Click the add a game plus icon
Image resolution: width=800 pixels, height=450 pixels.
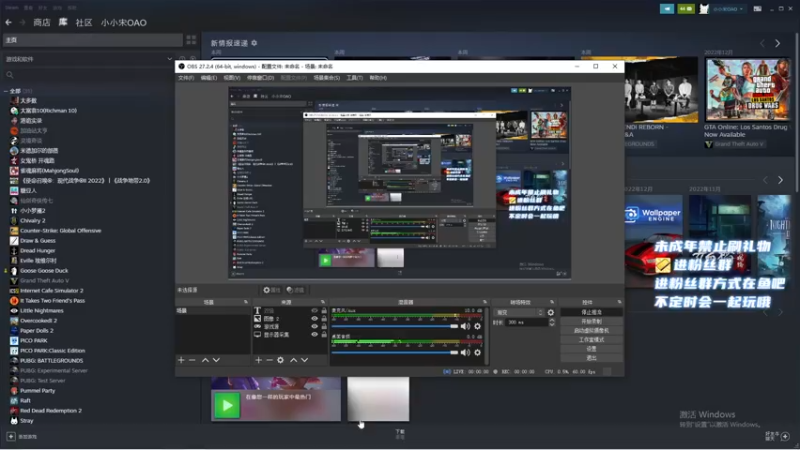pos(11,436)
